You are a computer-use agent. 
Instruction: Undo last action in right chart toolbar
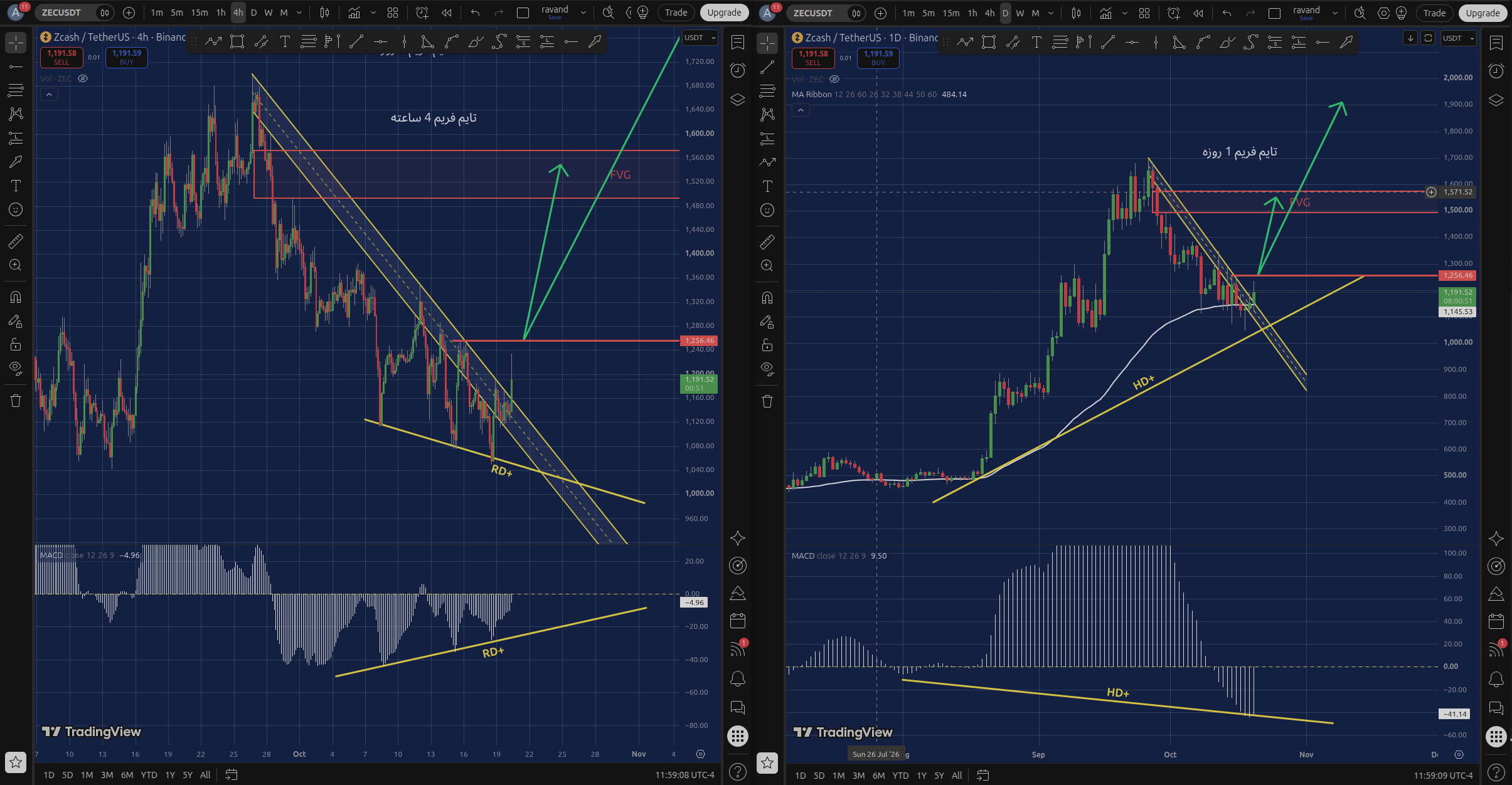tap(1227, 13)
